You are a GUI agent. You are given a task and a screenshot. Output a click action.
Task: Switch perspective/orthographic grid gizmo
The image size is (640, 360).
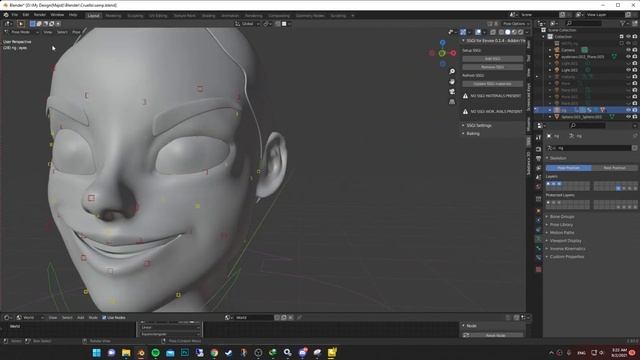point(452,101)
